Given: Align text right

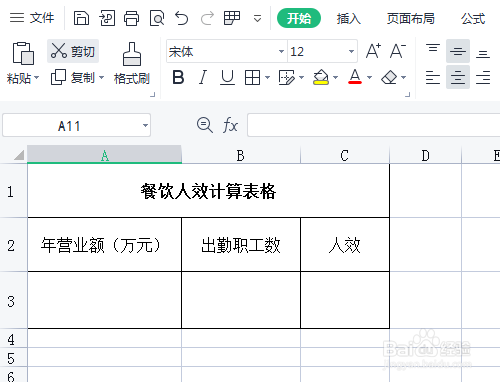Looking at the screenshot, I should (483, 77).
